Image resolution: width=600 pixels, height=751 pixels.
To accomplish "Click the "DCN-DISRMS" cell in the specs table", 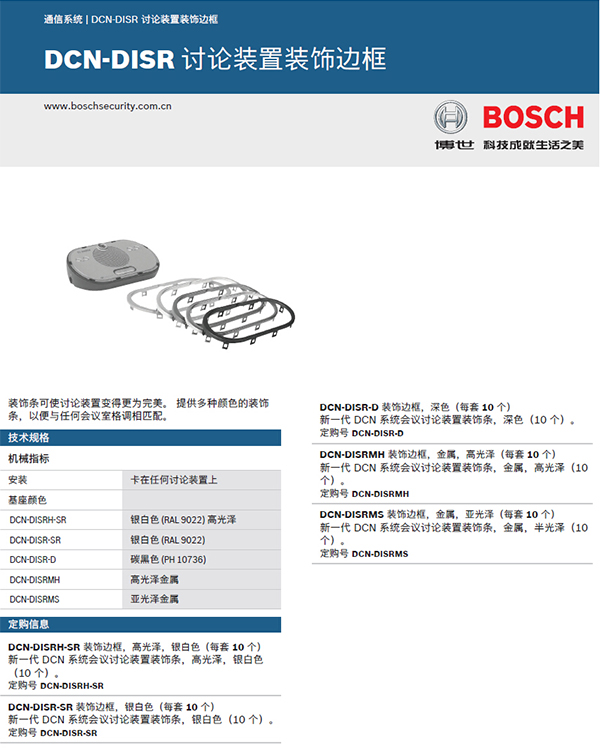I will (x=61, y=599).
